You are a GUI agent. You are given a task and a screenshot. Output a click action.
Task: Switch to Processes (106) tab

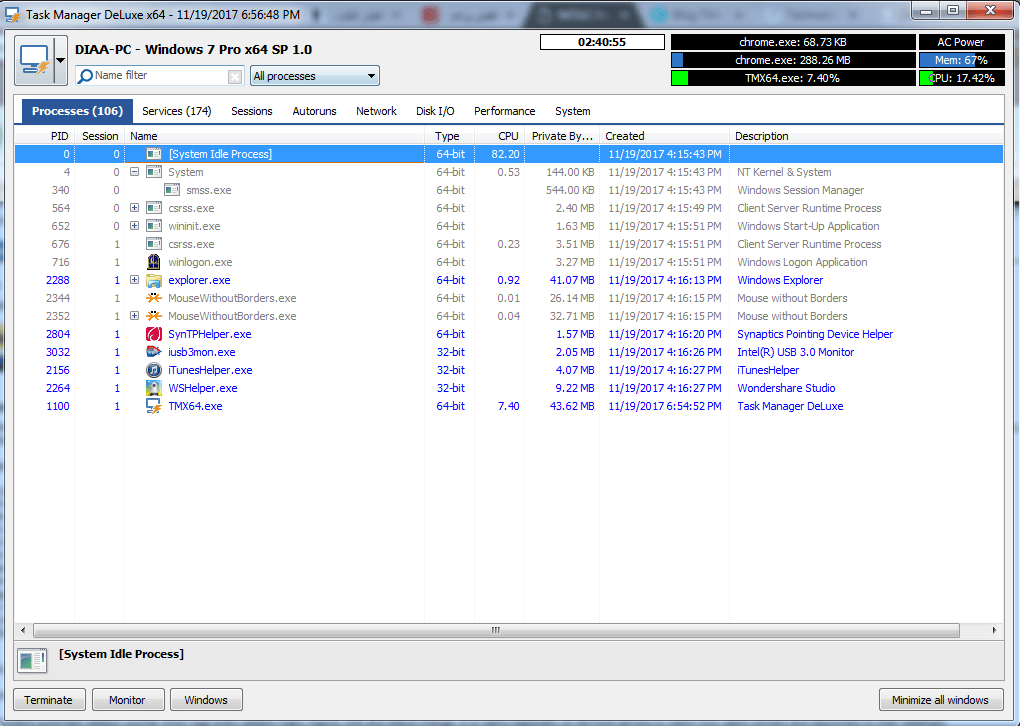pyautogui.click(x=77, y=111)
